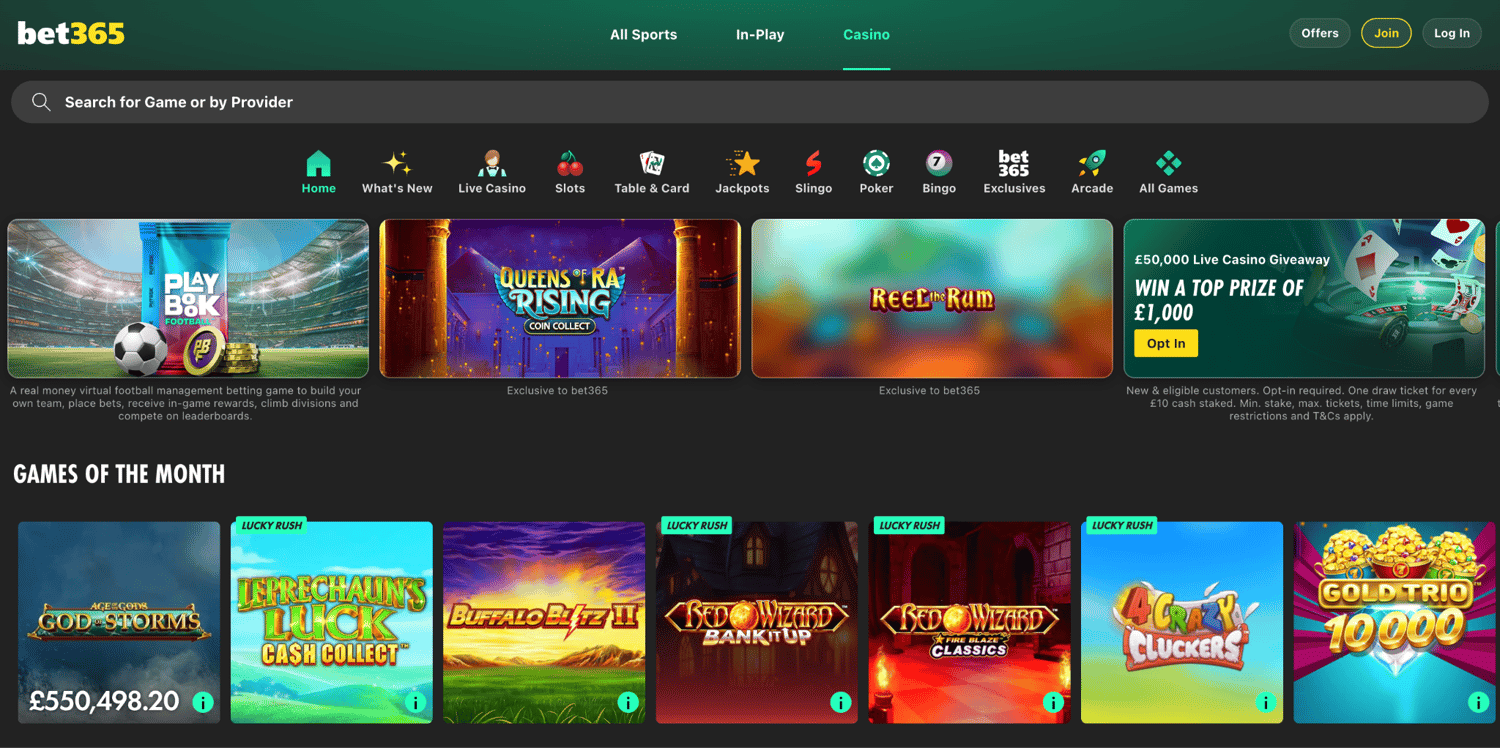1500x748 pixels.
Task: Open the Playbook Football banner
Action: point(188,298)
